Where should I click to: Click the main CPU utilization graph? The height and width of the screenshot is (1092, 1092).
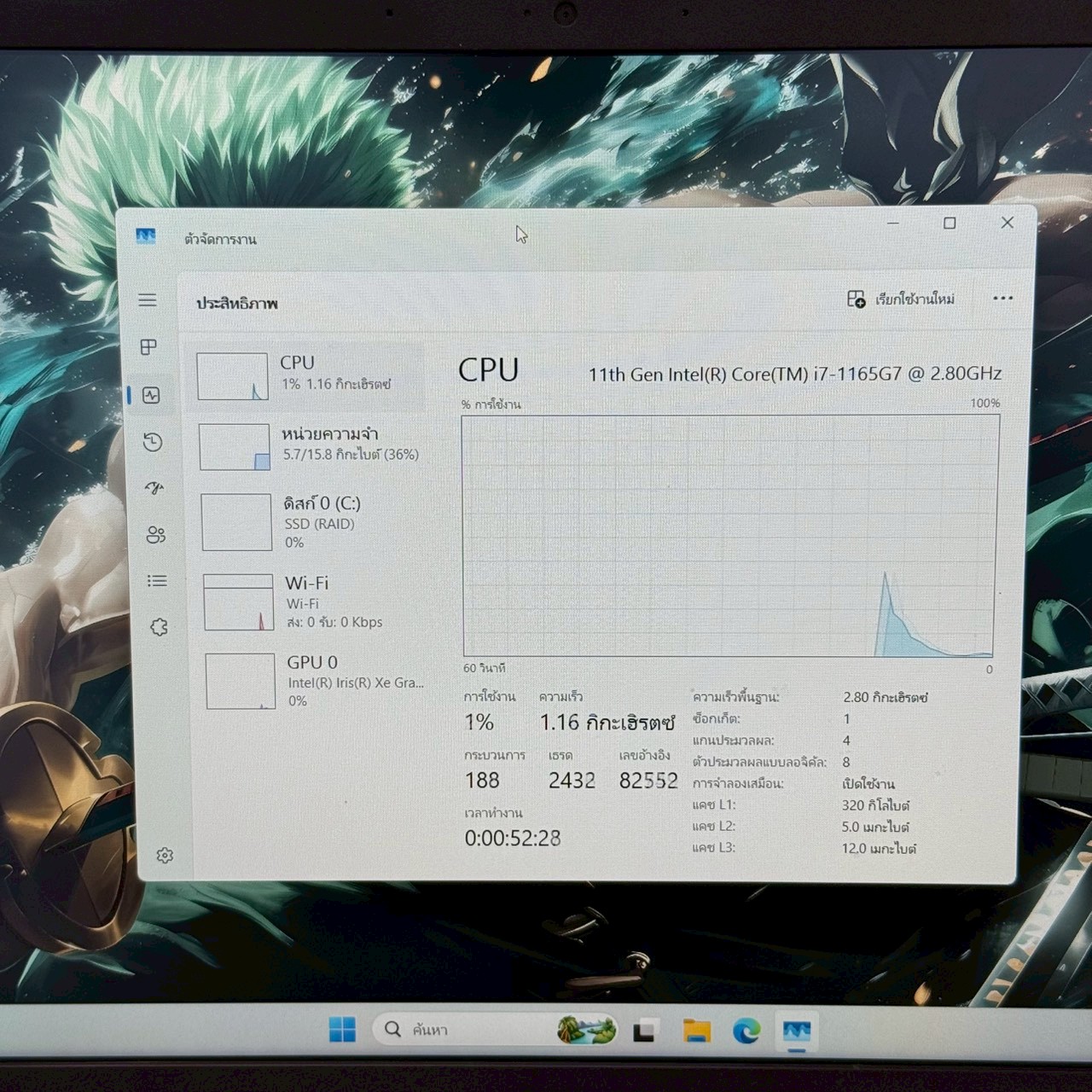pyautogui.click(x=729, y=536)
